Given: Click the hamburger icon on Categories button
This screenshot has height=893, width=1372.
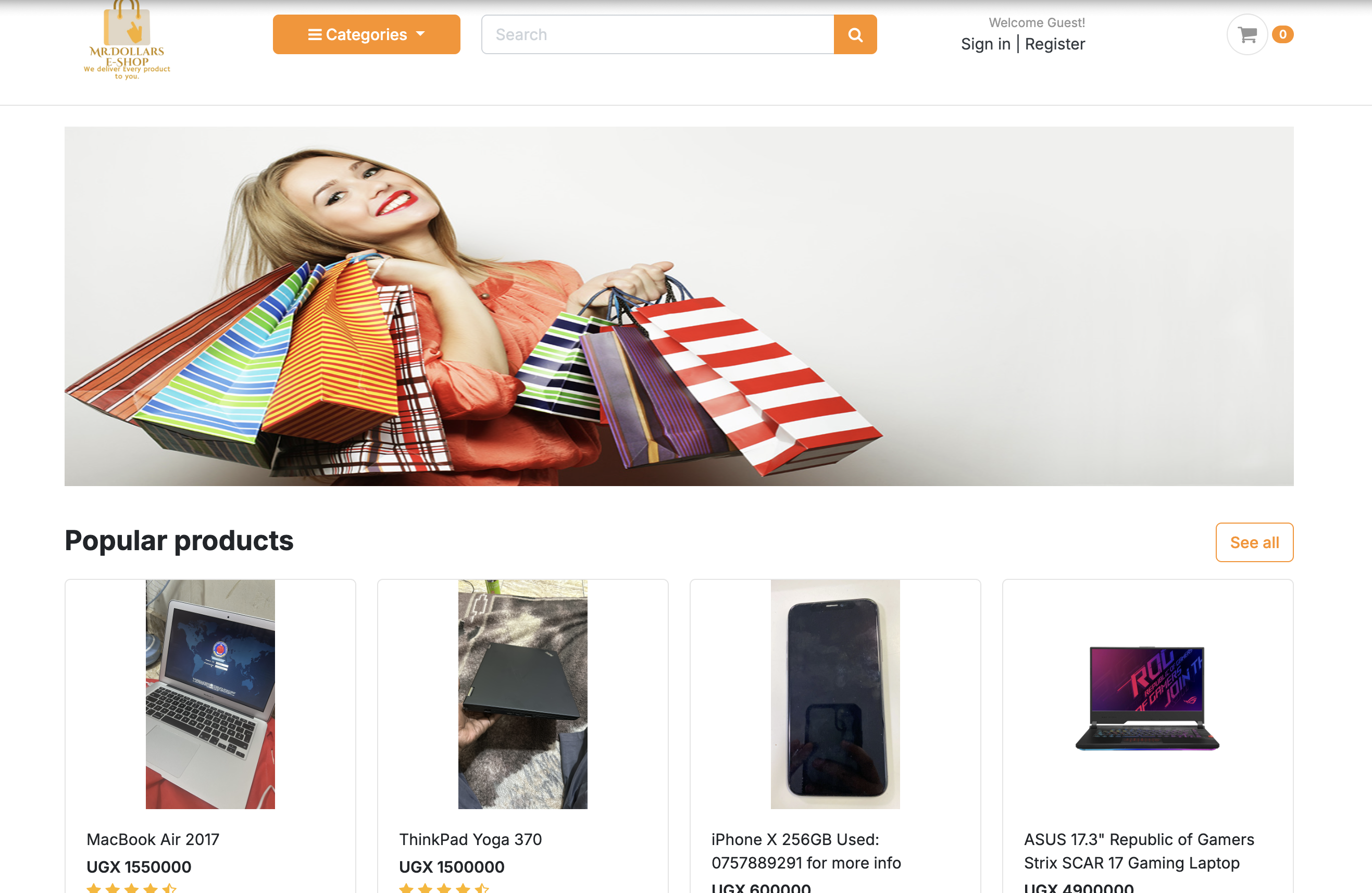Looking at the screenshot, I should 316,34.
